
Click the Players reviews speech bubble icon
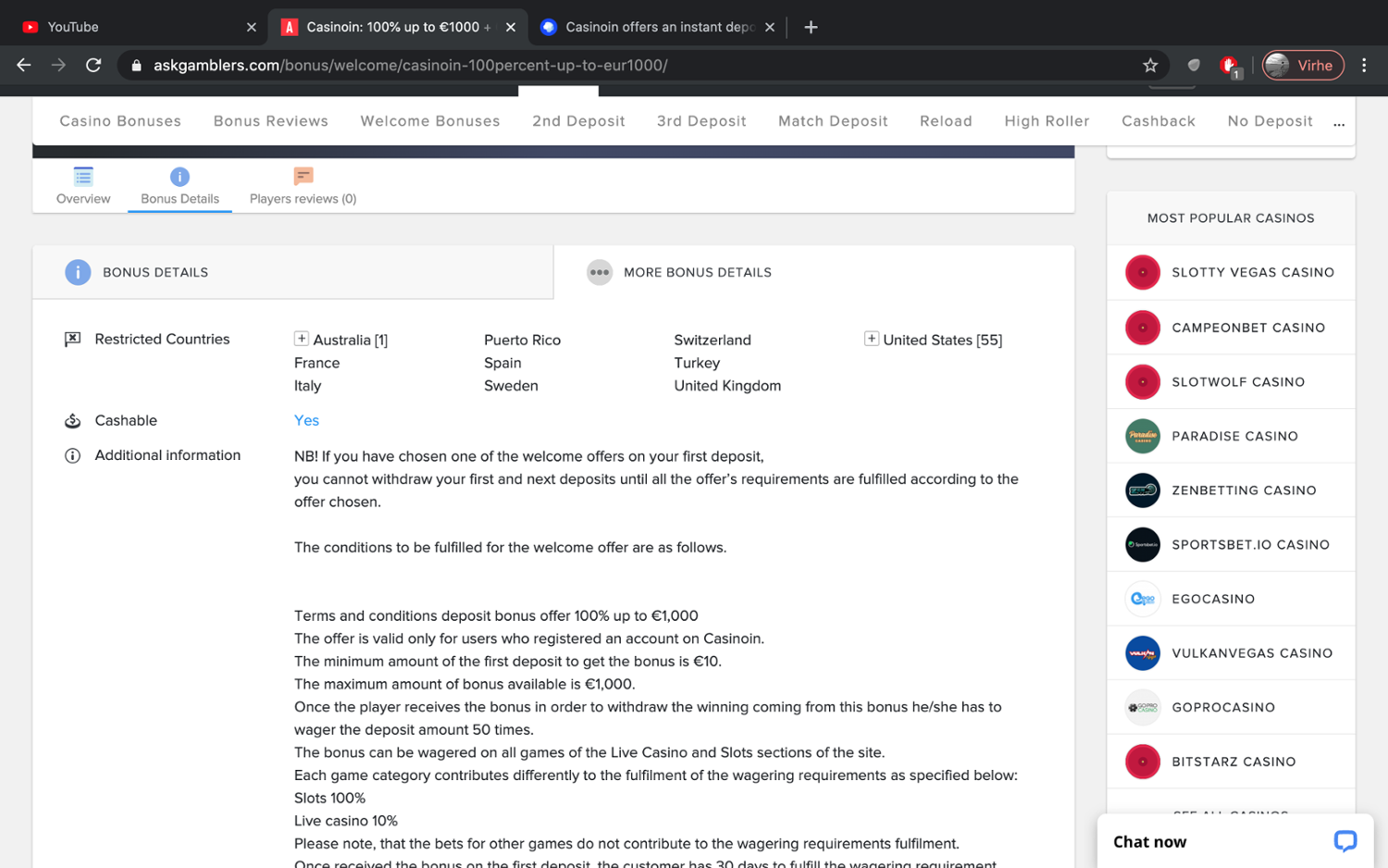pyautogui.click(x=303, y=176)
